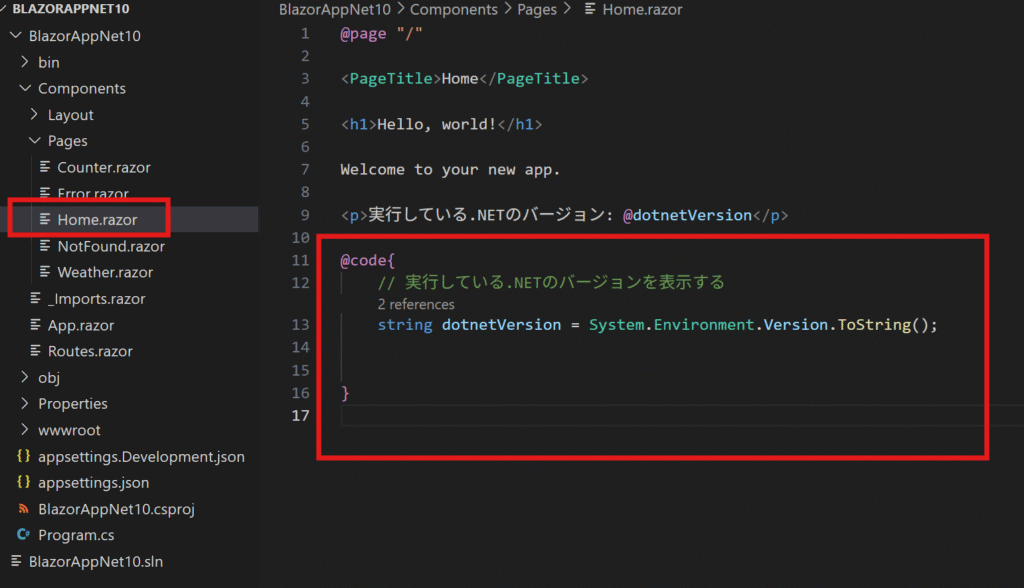Click the @dotnetVersion expression on line 9
Screen dimensions: 1024x588
coord(687,215)
